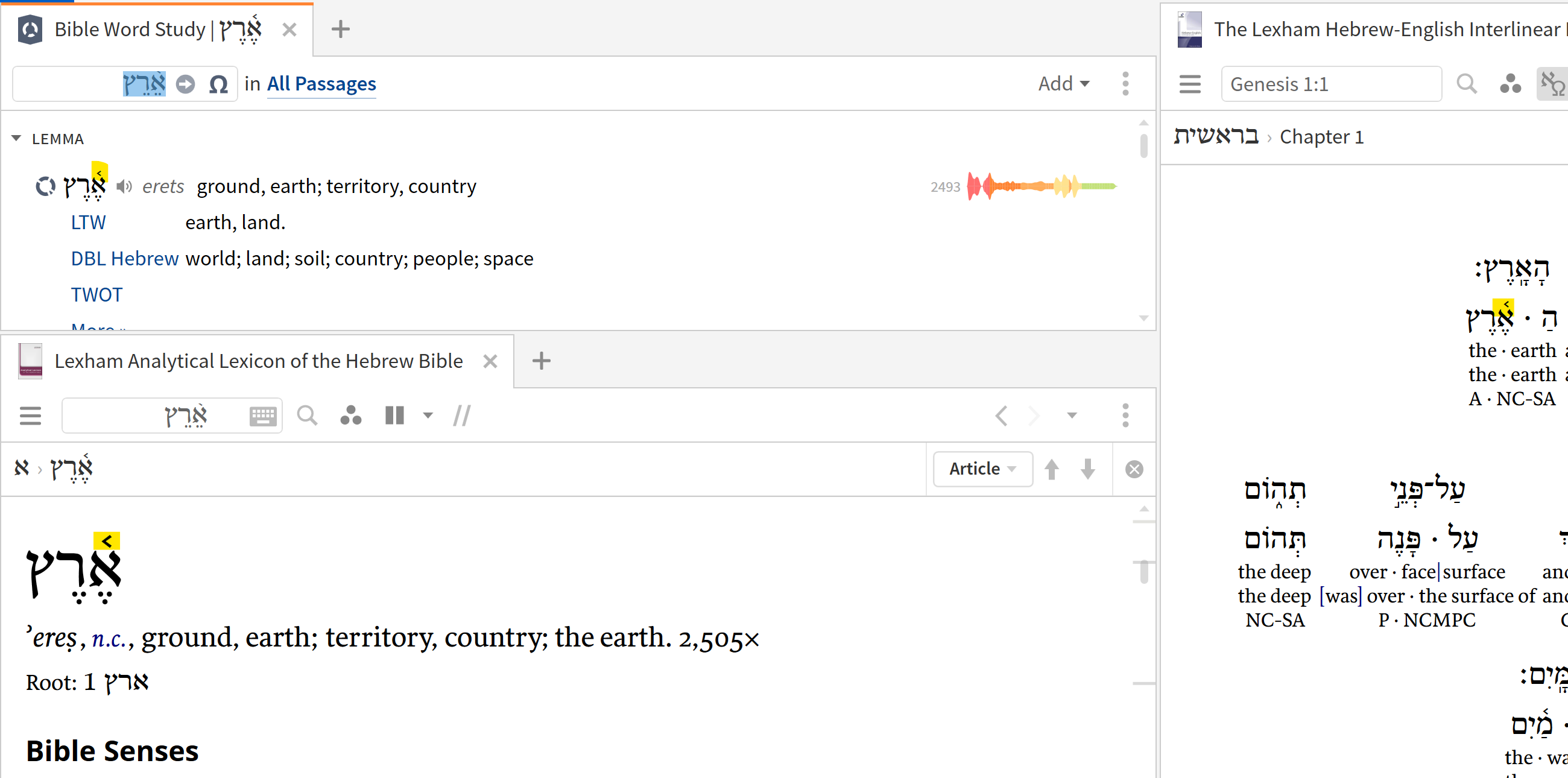Toggle the interlinear display icon

(x=1553, y=84)
